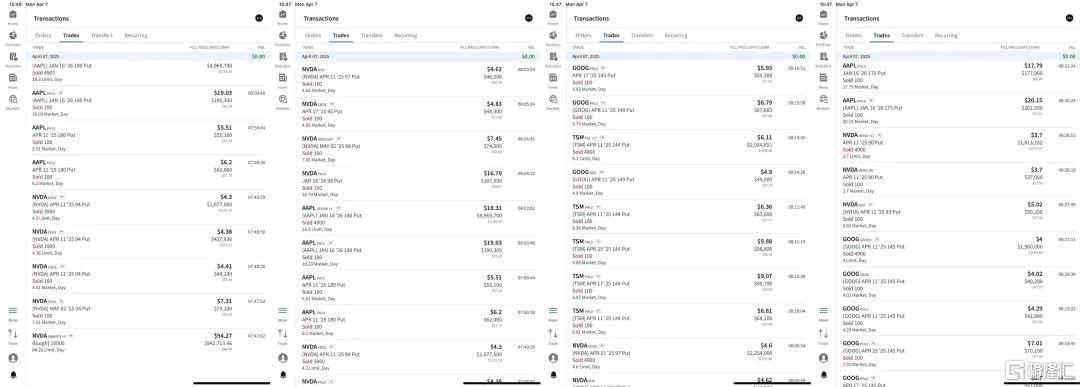Open Portfolio icon in the leftmost panel
The height and width of the screenshot is (387, 1080).
point(12,36)
